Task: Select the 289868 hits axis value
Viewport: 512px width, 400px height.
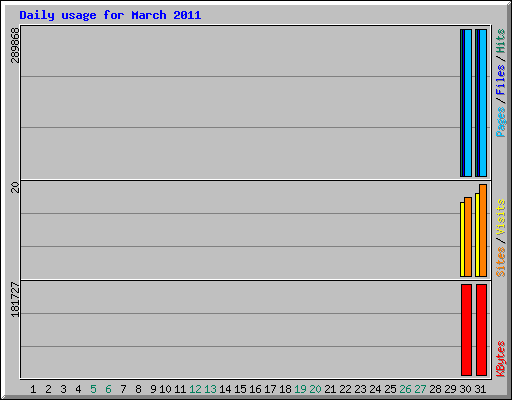Action: point(15,45)
